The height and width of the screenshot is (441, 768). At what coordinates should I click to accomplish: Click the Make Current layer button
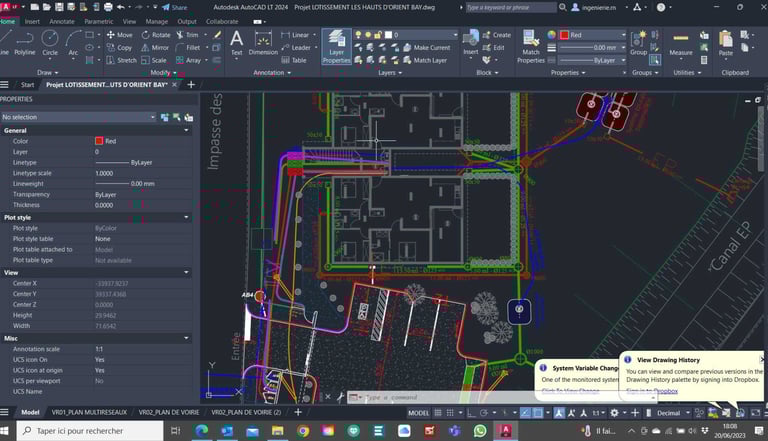(x=432, y=47)
